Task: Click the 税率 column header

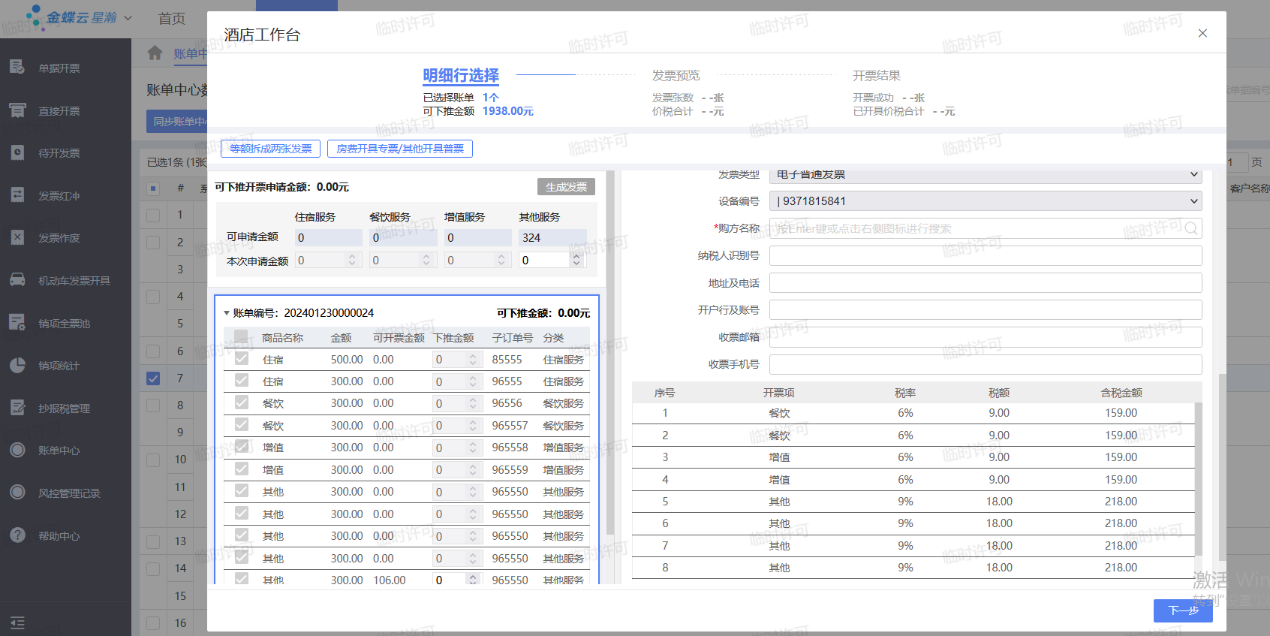Action: 905,392
